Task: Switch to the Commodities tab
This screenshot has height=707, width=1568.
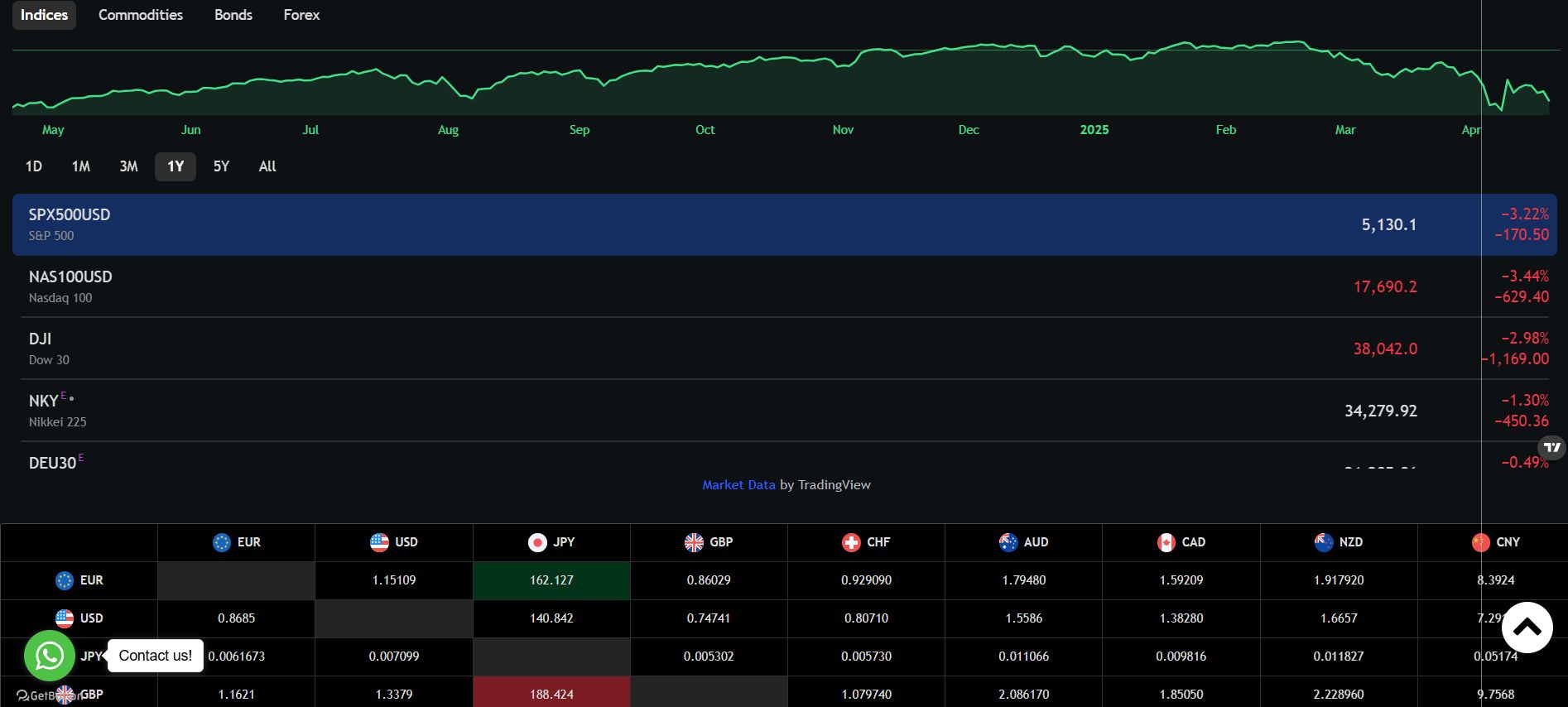Action: (x=141, y=15)
